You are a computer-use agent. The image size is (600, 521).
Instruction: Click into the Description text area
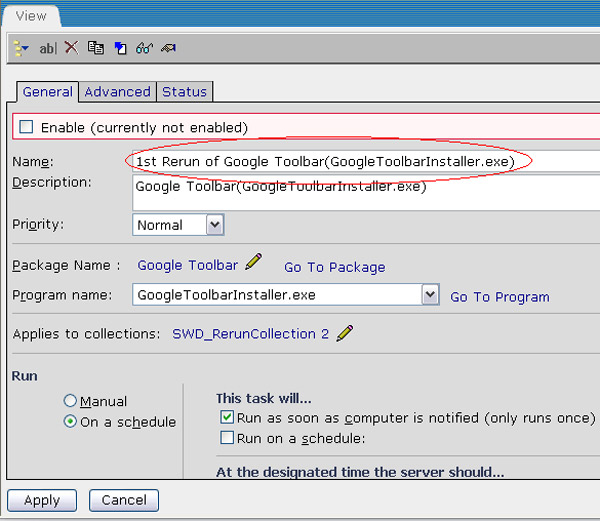click(x=366, y=192)
